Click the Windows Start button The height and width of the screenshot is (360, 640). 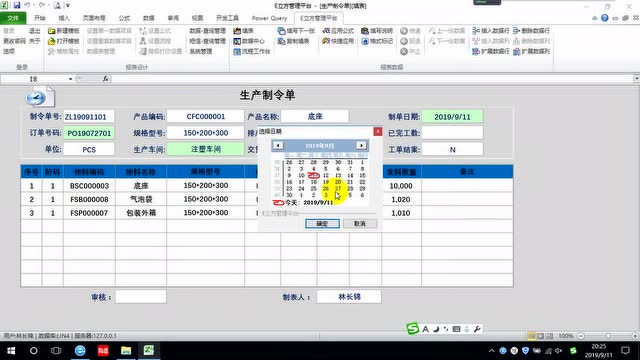pyautogui.click(x=11, y=351)
